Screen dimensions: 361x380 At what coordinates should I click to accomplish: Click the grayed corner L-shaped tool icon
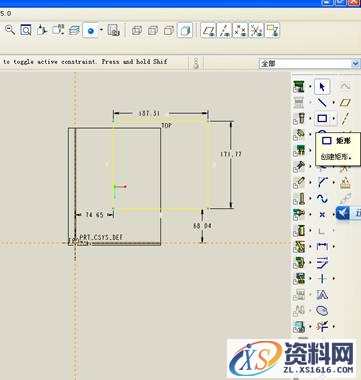pyautogui.click(x=322, y=231)
